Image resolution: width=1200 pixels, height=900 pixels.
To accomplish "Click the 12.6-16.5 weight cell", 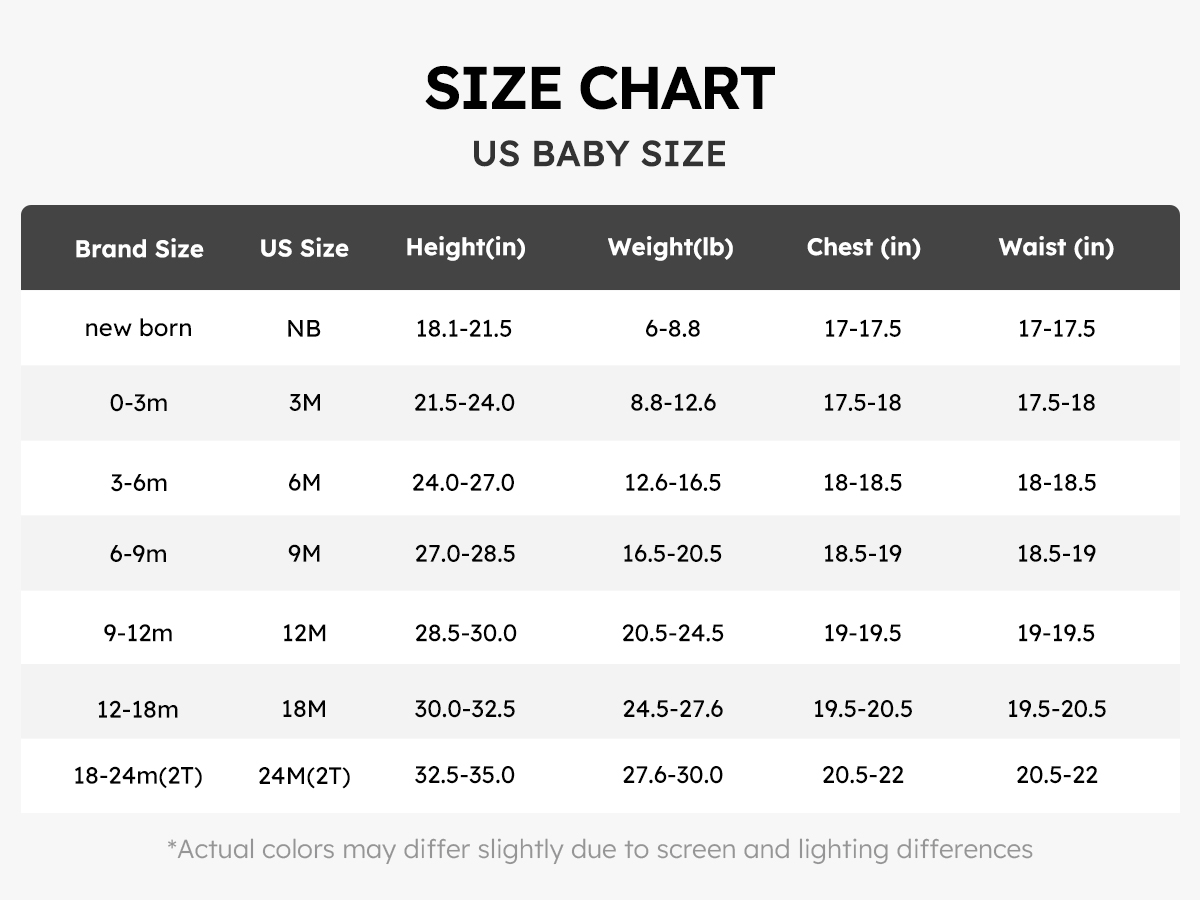I will point(672,483).
